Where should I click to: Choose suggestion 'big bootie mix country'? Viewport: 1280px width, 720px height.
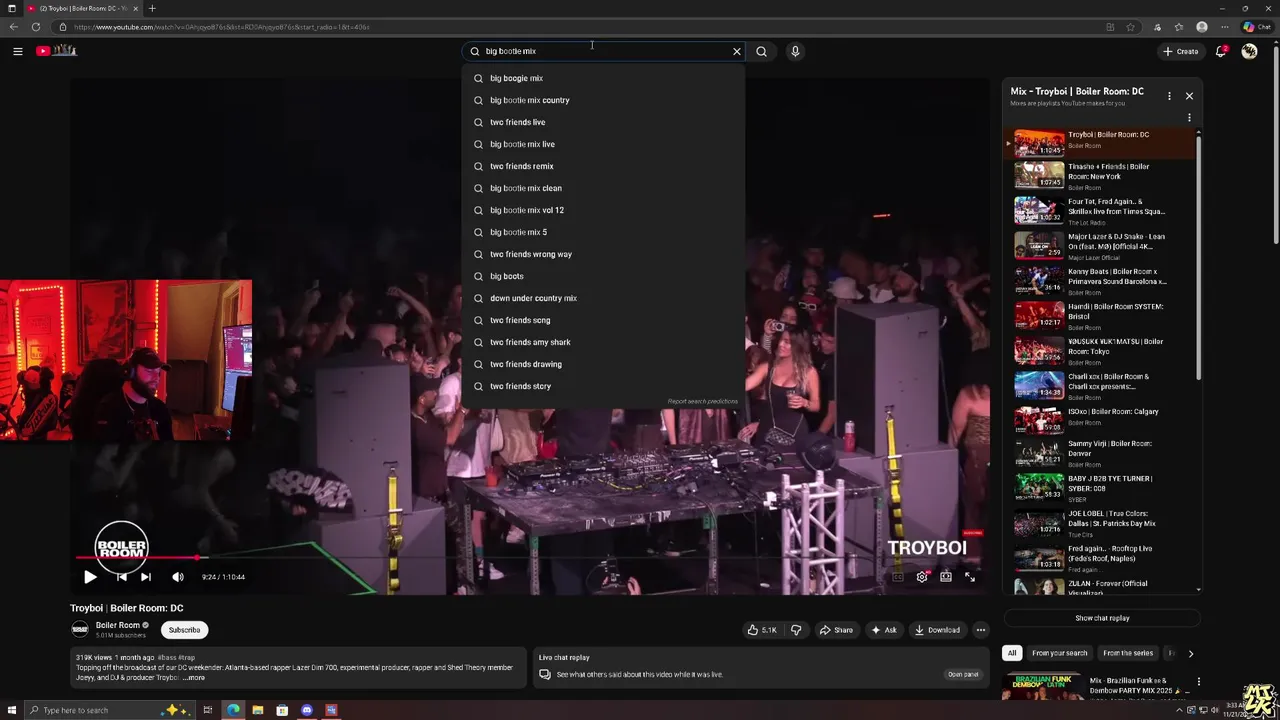[603, 100]
